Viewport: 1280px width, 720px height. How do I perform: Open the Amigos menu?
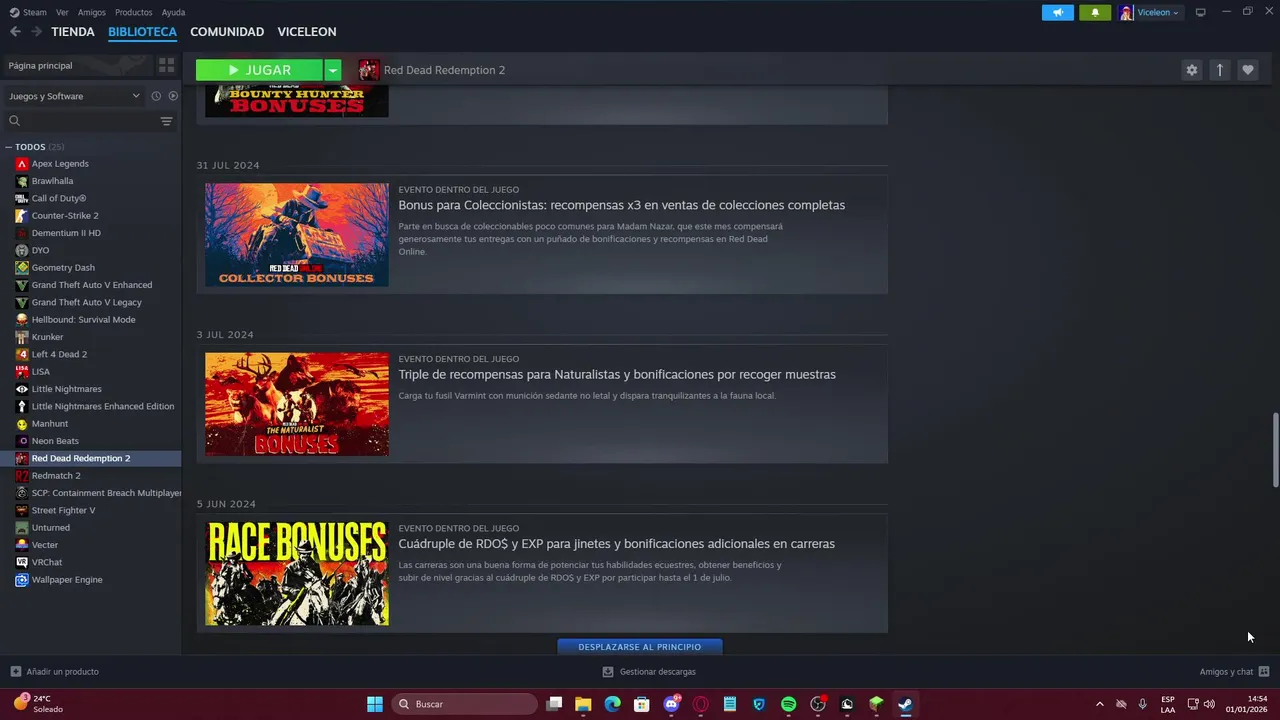[x=92, y=12]
